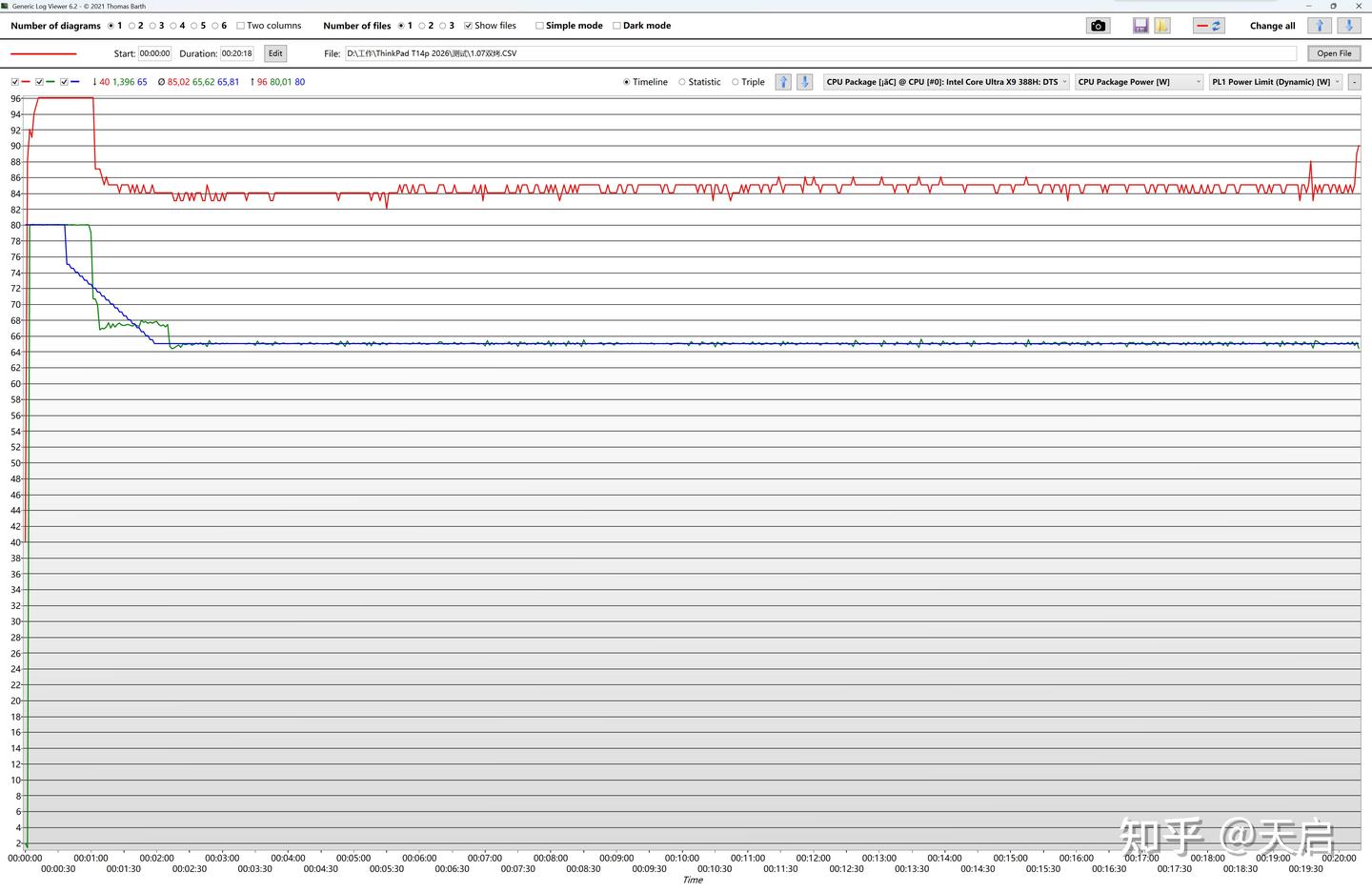Viewport: 1372px width, 893px height.
Task: Enable Dark mode checkbox
Action: [x=616, y=26]
